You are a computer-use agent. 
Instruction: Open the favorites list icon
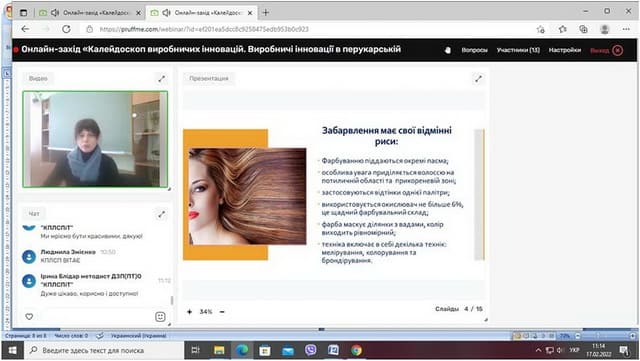pyautogui.click(x=562, y=29)
